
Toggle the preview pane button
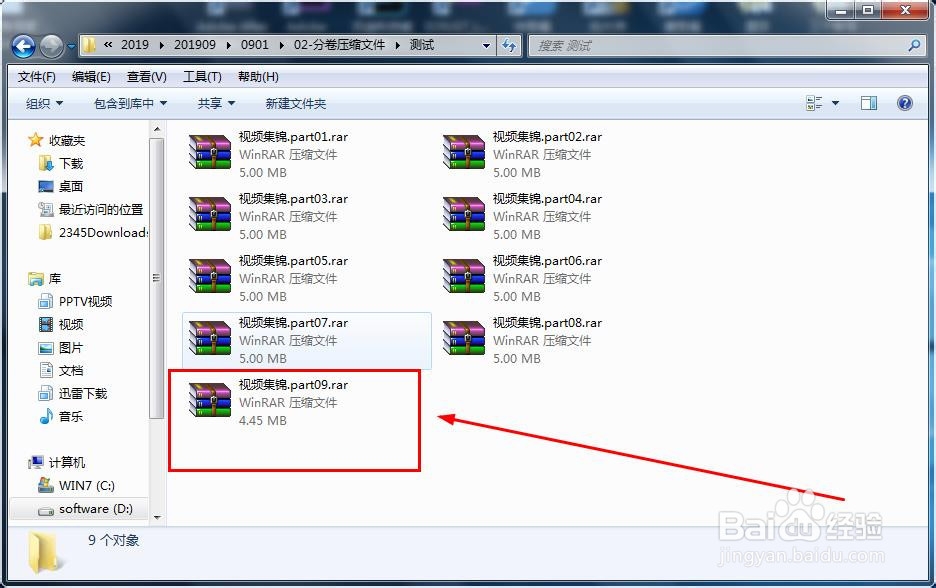click(x=869, y=103)
